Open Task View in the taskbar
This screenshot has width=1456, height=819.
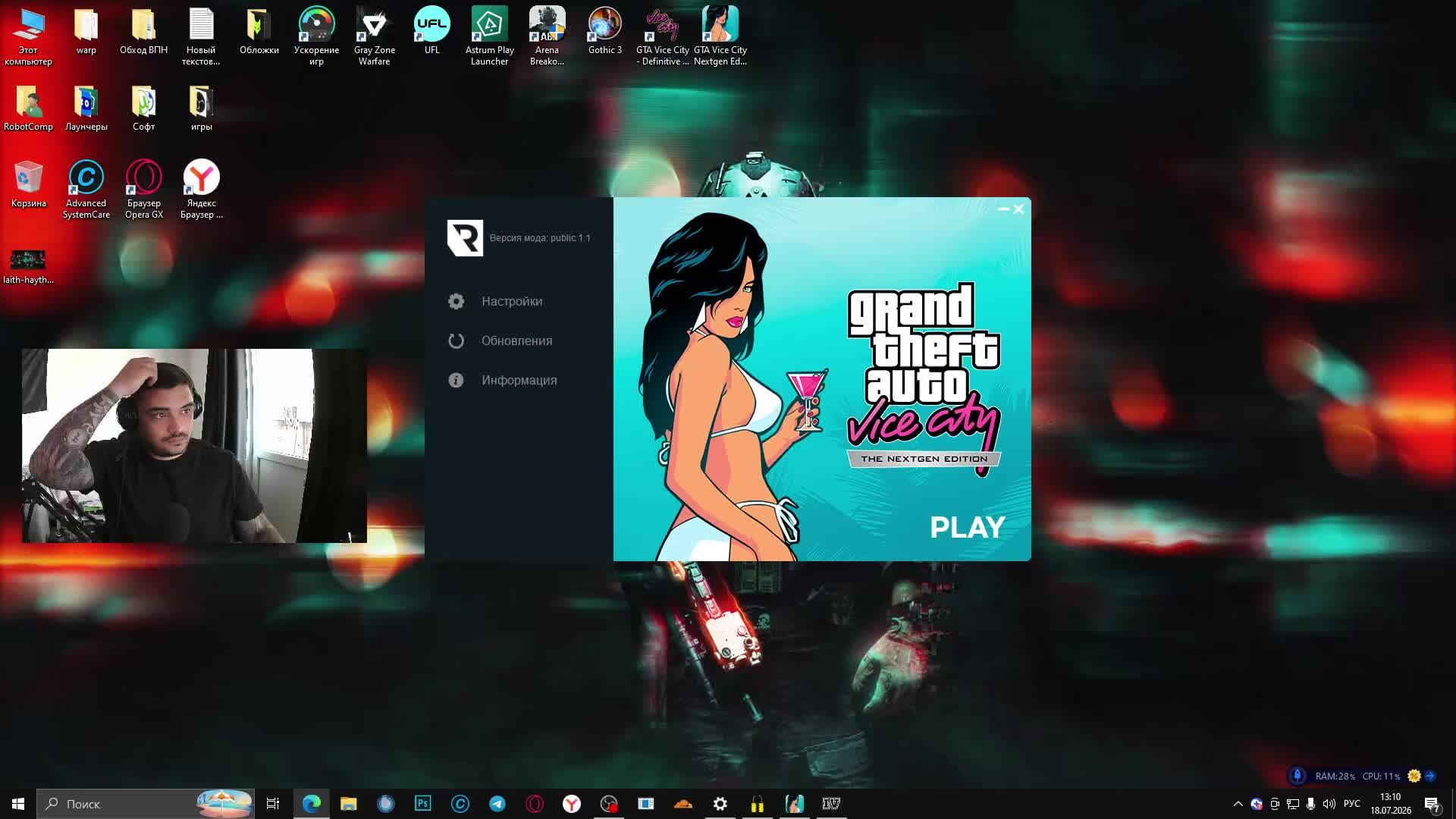[273, 804]
